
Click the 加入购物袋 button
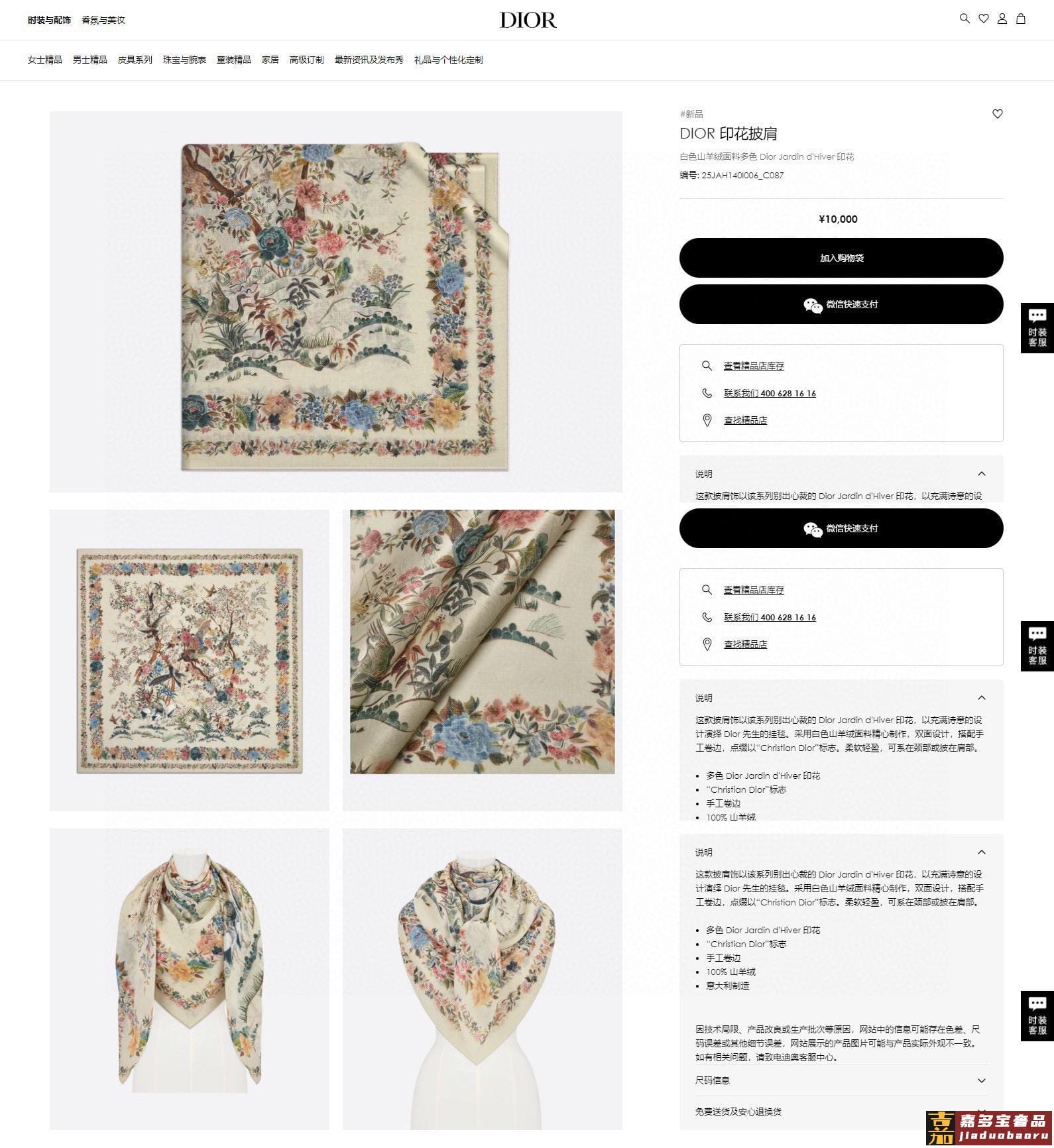841,258
